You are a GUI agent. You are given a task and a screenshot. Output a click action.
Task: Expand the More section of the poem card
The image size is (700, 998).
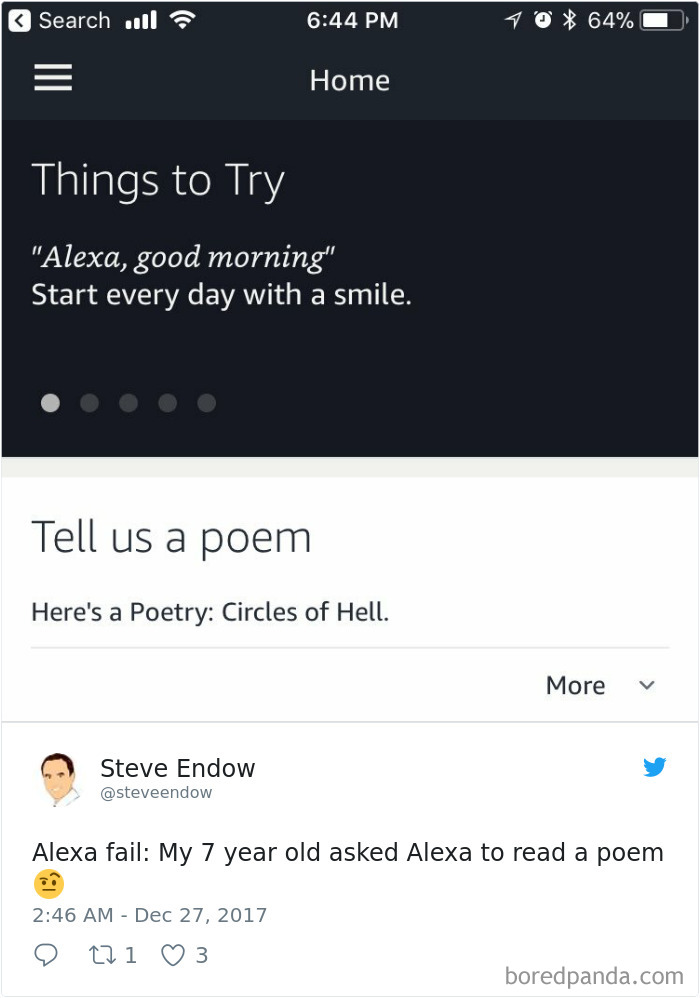coord(575,686)
